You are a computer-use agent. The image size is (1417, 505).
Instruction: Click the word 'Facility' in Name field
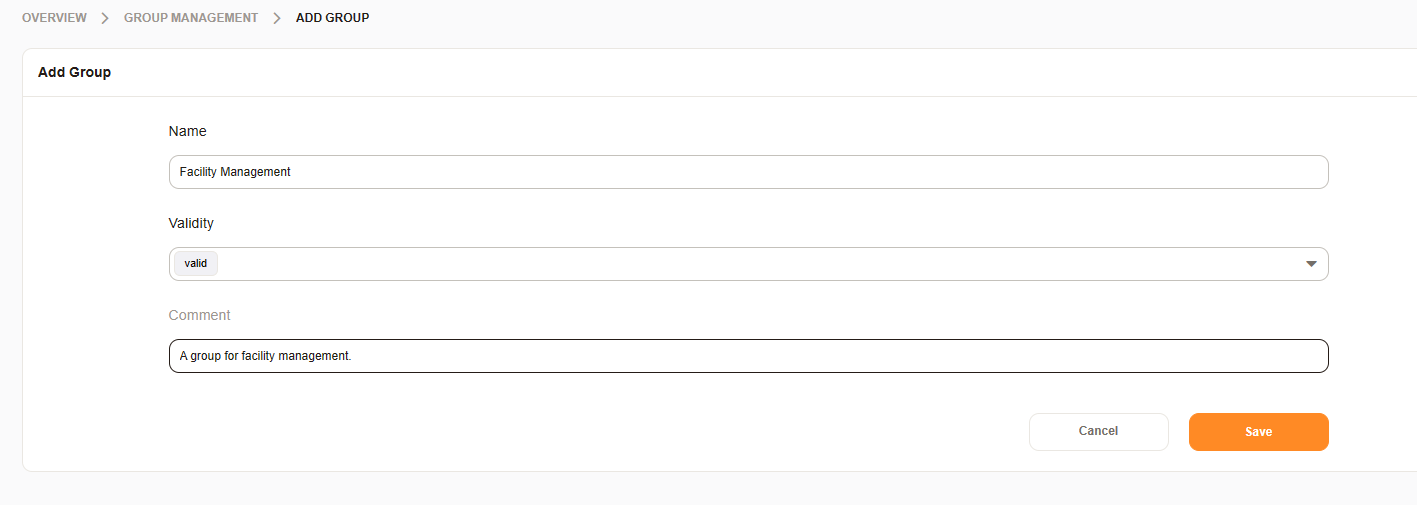coord(198,172)
